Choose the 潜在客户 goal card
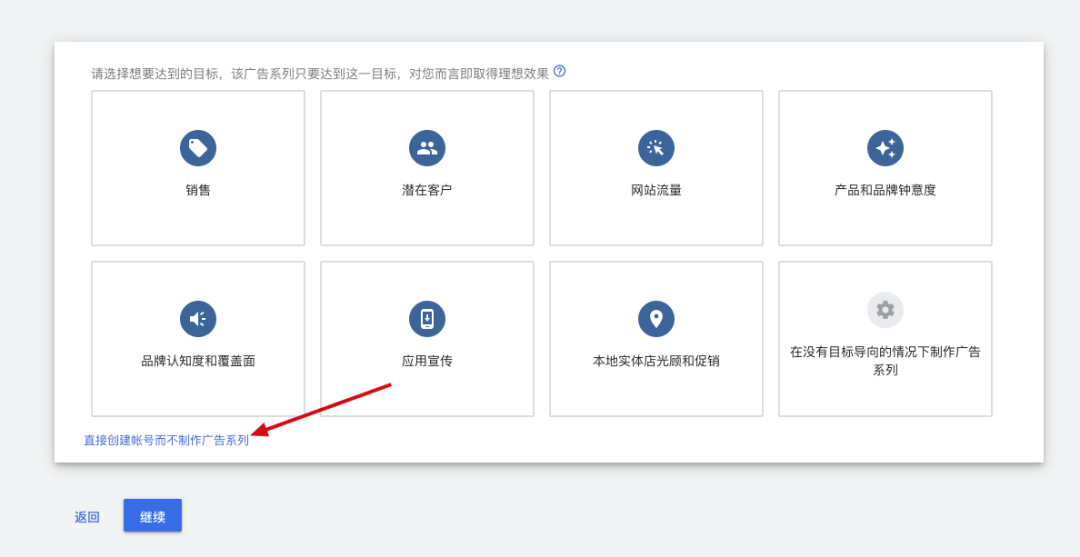 coord(427,168)
